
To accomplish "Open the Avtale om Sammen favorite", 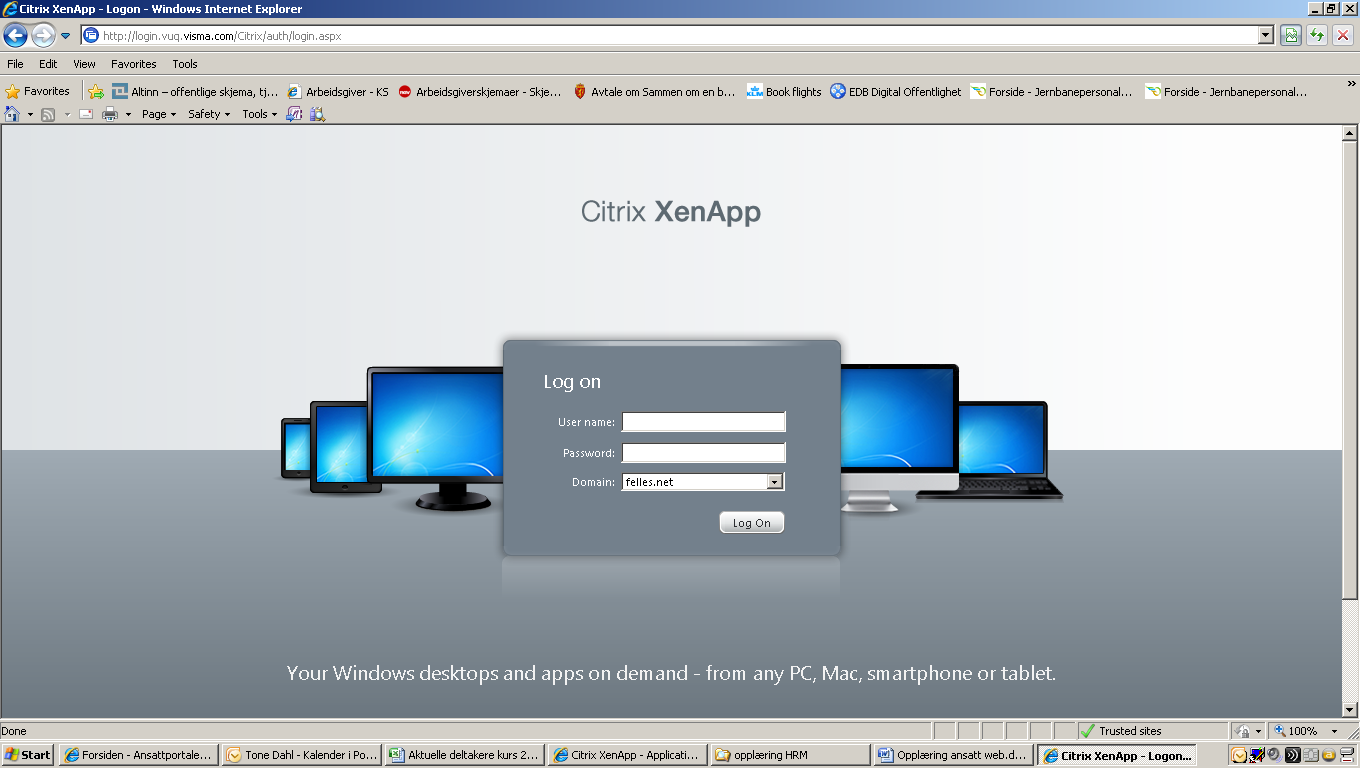I will [x=654, y=91].
